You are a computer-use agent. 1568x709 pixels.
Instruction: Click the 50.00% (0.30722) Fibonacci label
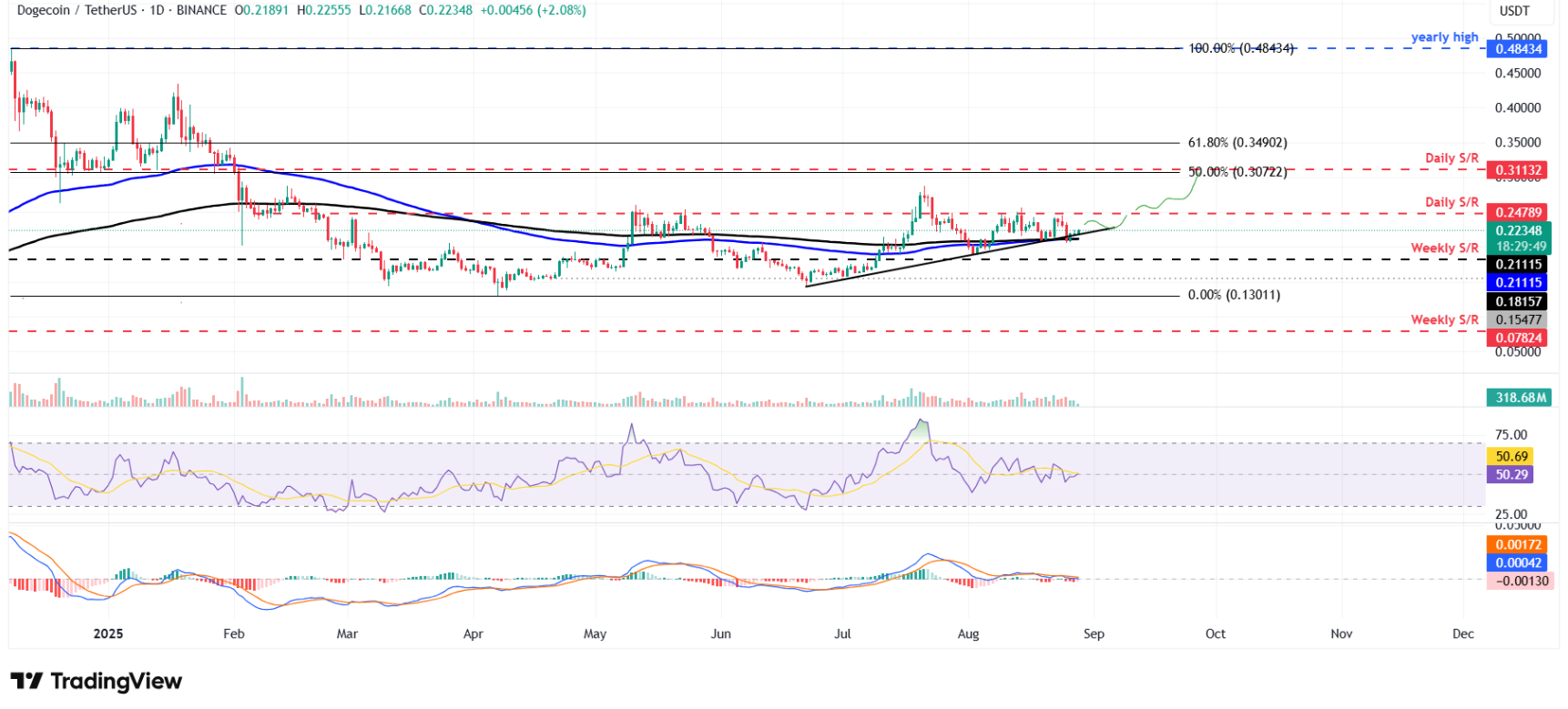1237,172
